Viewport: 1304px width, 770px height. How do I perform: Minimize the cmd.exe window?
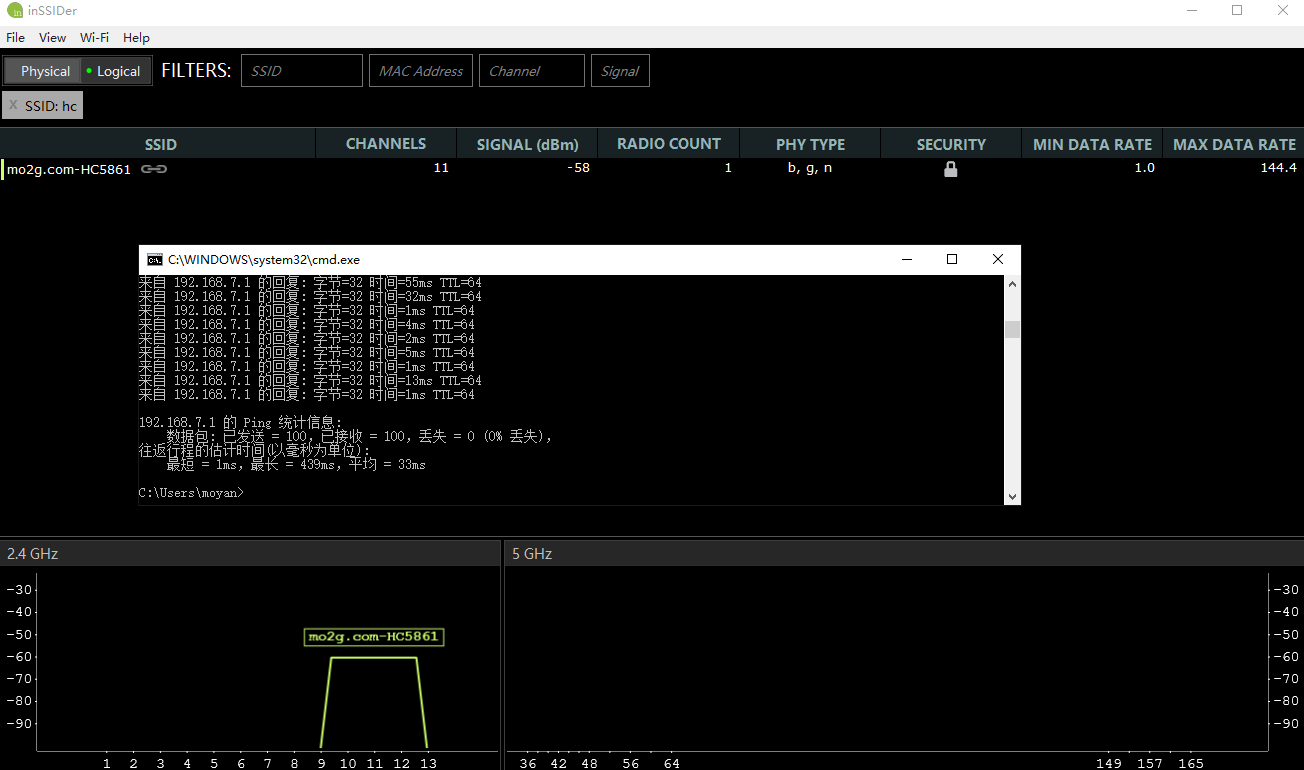coord(907,259)
